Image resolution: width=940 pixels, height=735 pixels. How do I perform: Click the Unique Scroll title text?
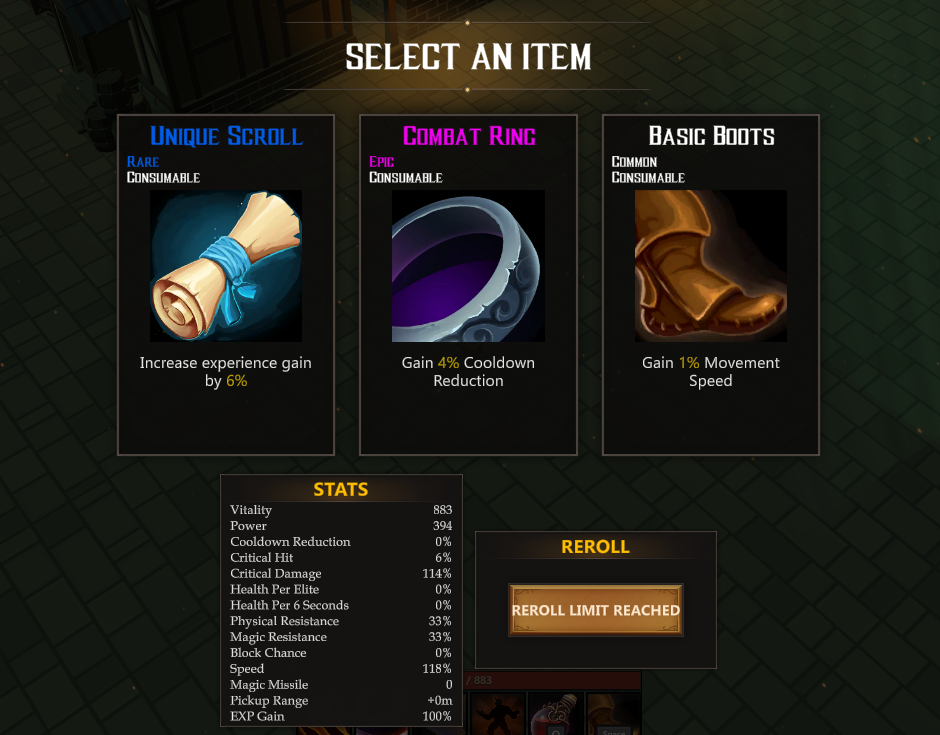pos(227,136)
